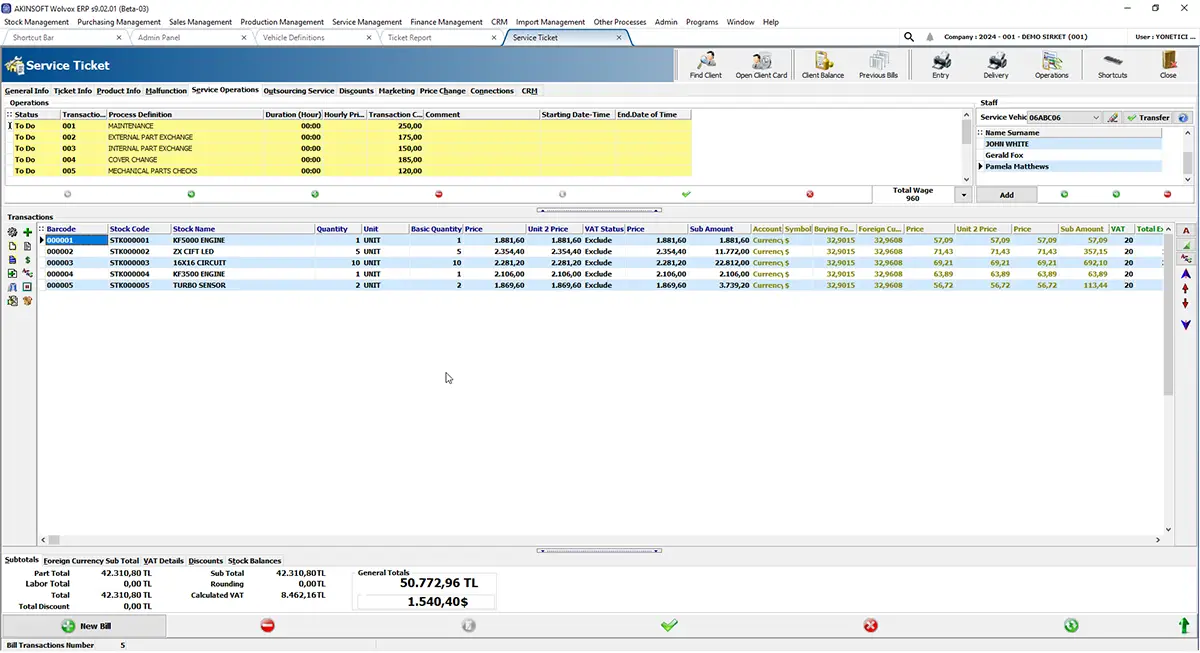Image resolution: width=1200 pixels, height=653 pixels.
Task: Click the Delivery printer icon
Action: (996, 65)
